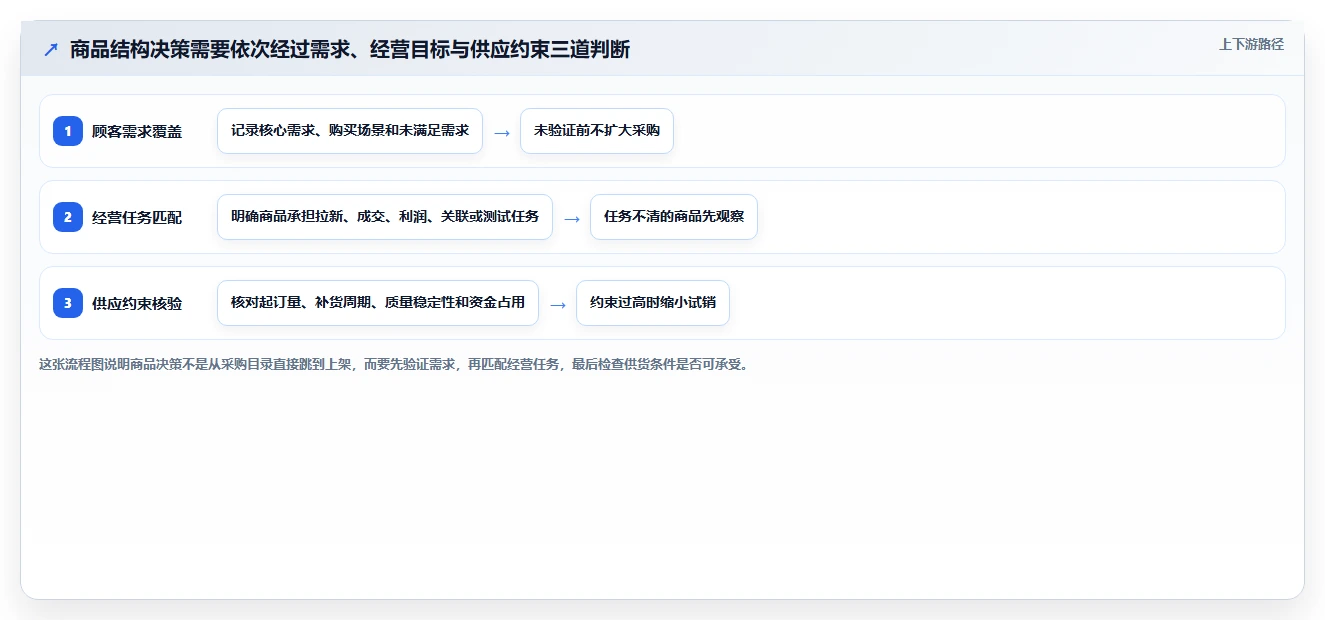The height and width of the screenshot is (620, 1325).
Task: Click the step 1 number badge
Action: (x=68, y=131)
